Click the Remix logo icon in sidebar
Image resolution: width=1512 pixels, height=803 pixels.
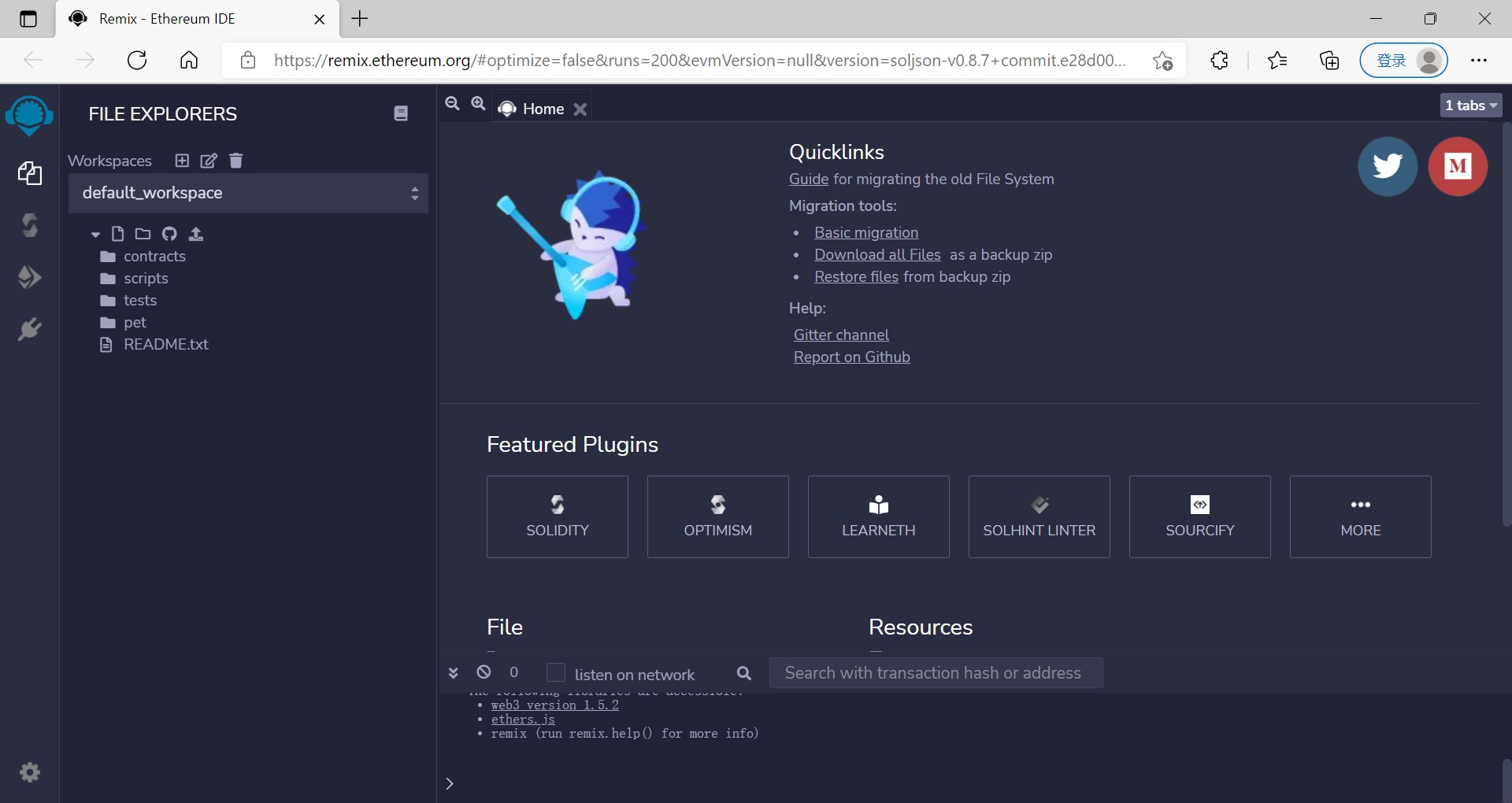coord(29,116)
